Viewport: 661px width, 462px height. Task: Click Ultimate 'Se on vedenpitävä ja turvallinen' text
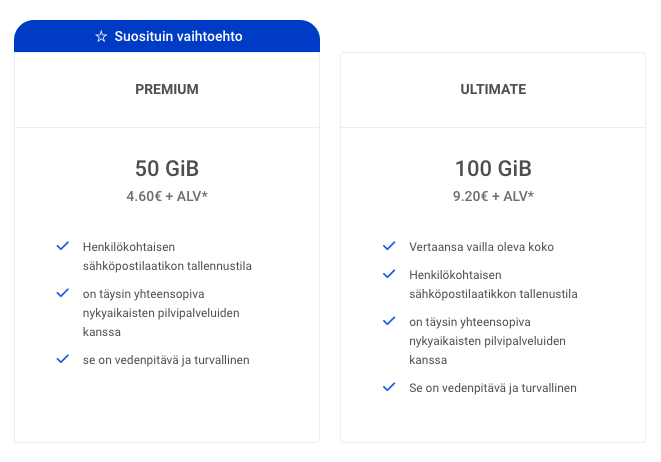493,388
